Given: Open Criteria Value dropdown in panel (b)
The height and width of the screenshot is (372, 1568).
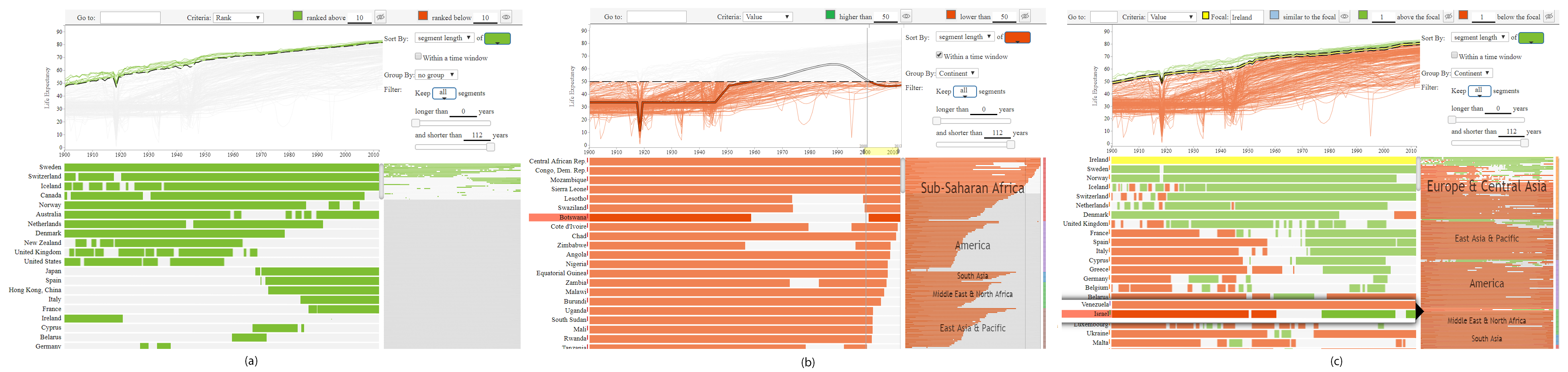Looking at the screenshot, I should click(767, 17).
